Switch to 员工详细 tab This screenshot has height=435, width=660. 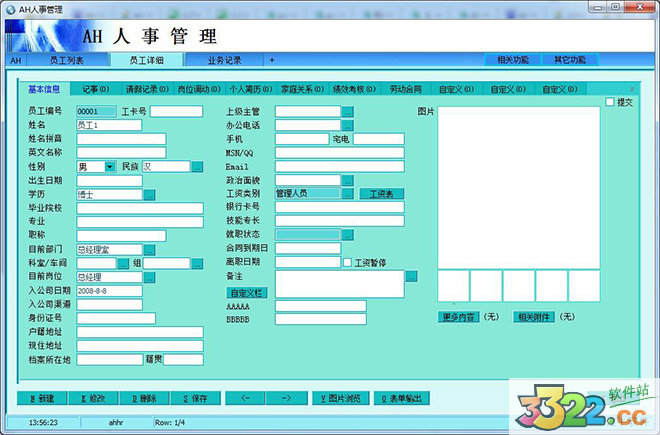pos(146,60)
